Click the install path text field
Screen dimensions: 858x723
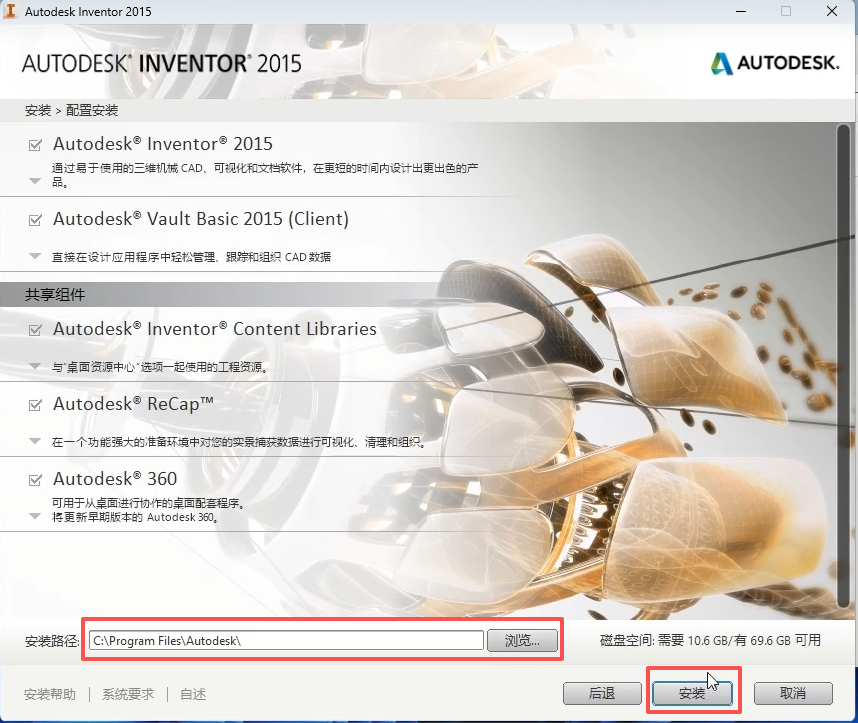click(x=285, y=641)
